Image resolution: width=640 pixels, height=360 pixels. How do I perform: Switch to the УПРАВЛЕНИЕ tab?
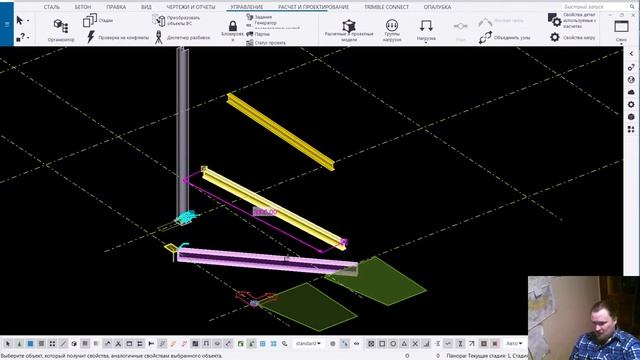[x=247, y=7]
